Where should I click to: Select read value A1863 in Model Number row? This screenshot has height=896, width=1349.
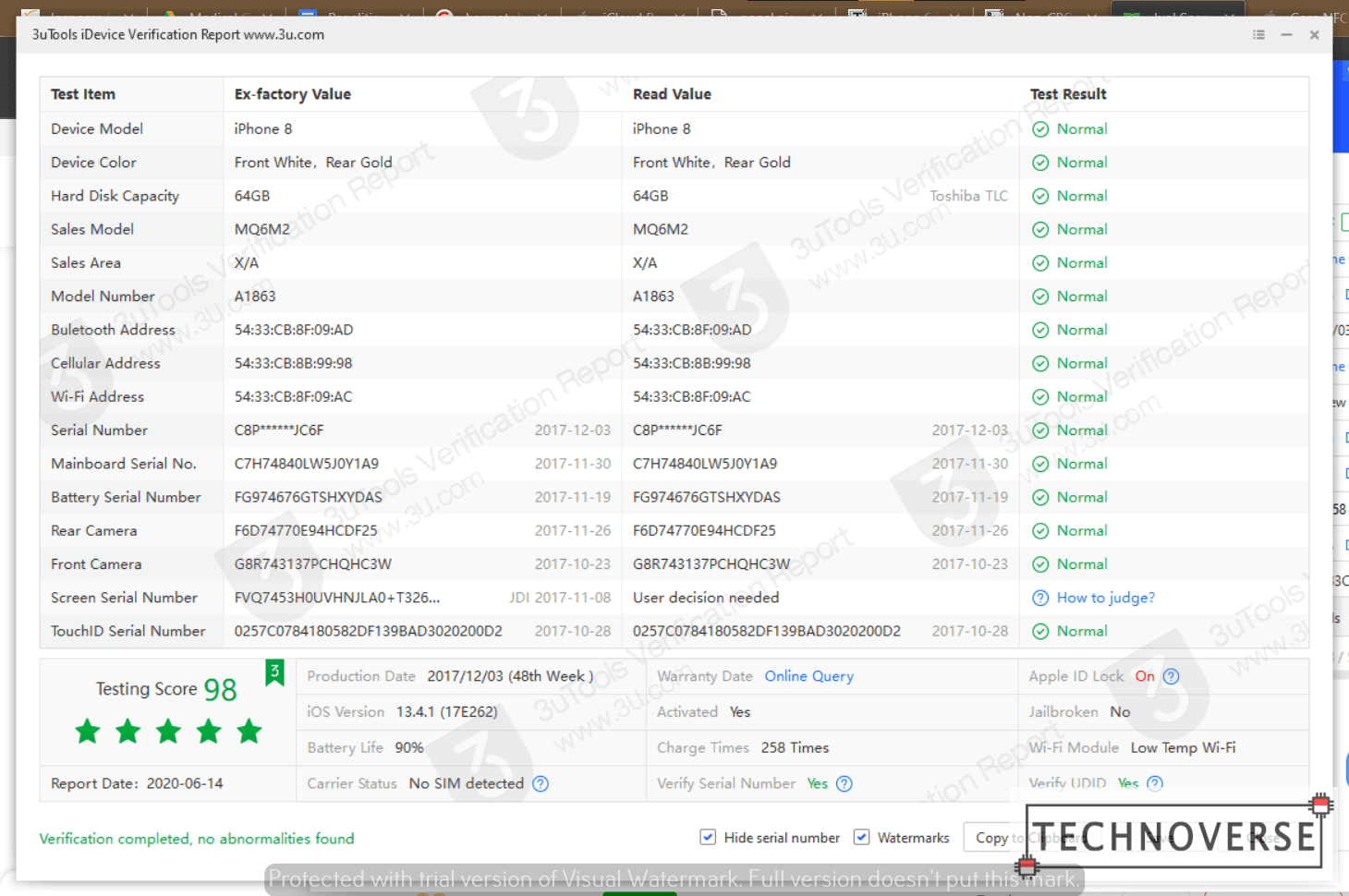(x=653, y=297)
